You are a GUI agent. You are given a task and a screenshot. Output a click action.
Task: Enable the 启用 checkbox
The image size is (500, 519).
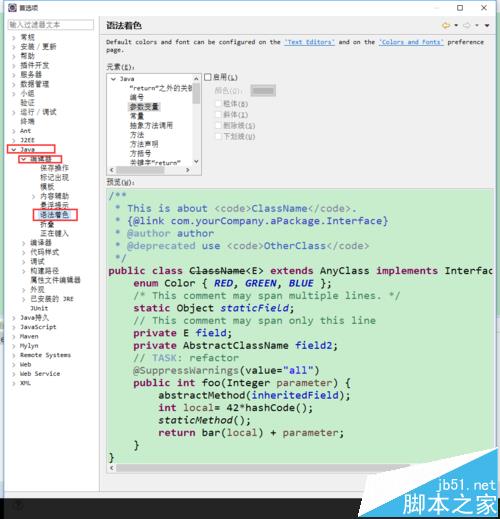coord(208,77)
